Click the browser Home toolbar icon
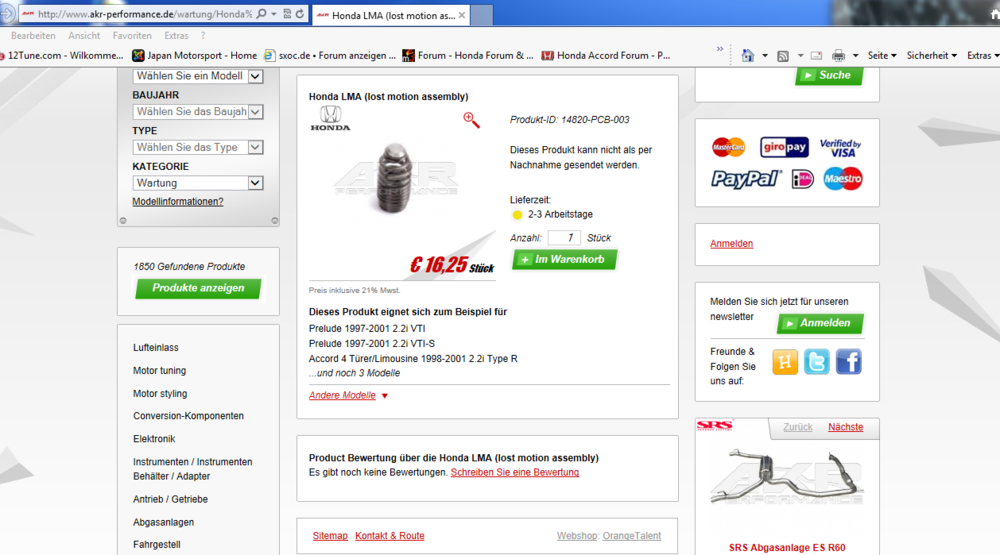The height and width of the screenshot is (555, 1000). (x=747, y=56)
